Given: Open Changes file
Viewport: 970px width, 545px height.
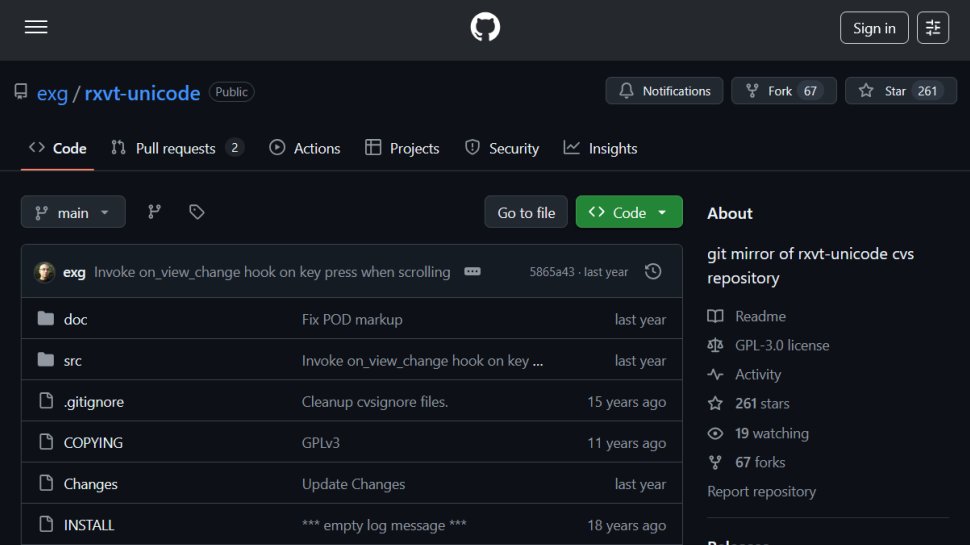Looking at the screenshot, I should [x=90, y=484].
